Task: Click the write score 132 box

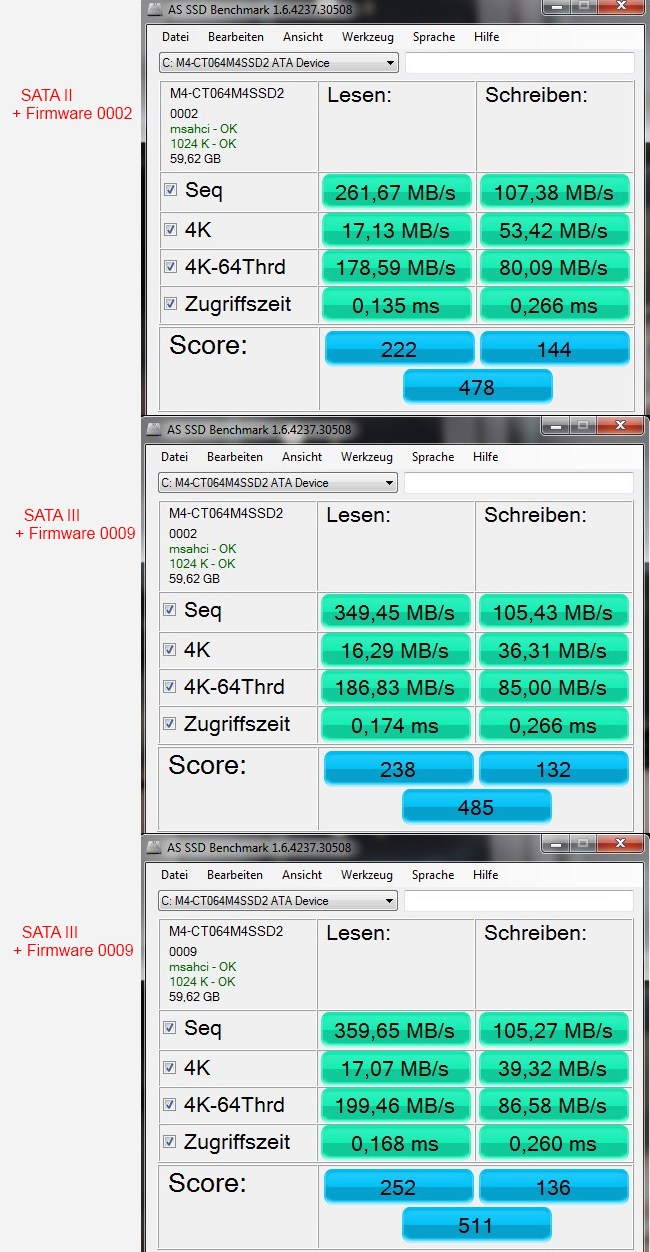Action: (554, 768)
